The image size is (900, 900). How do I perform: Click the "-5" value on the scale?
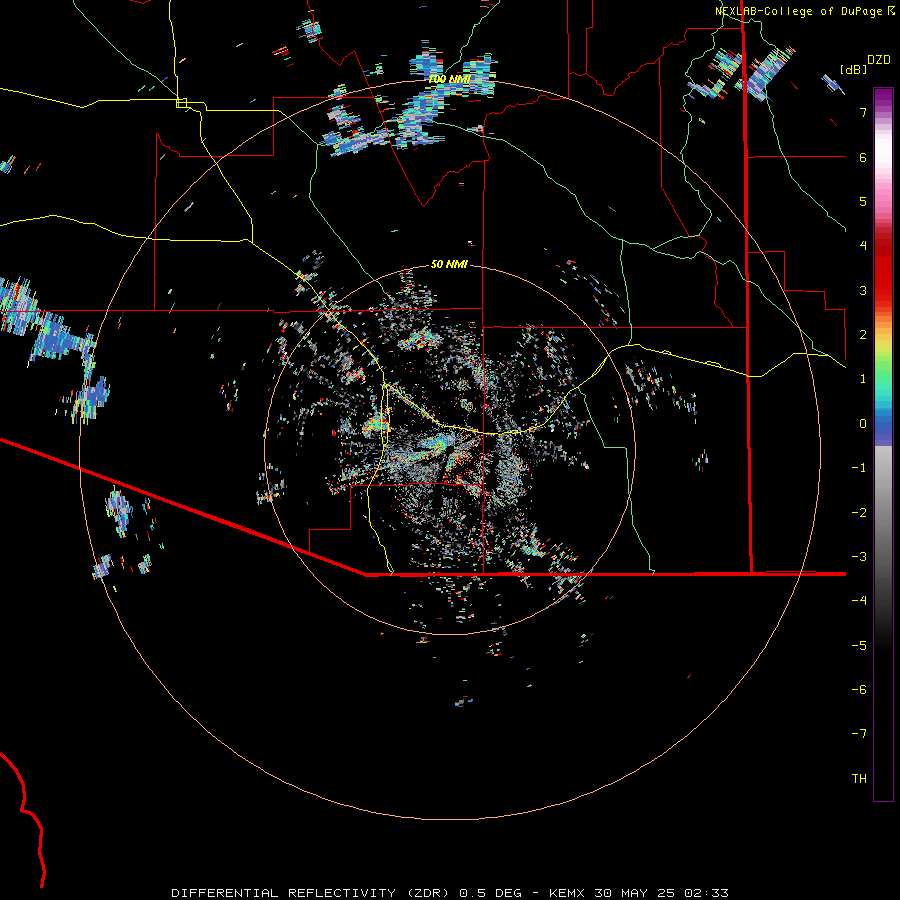(859, 646)
